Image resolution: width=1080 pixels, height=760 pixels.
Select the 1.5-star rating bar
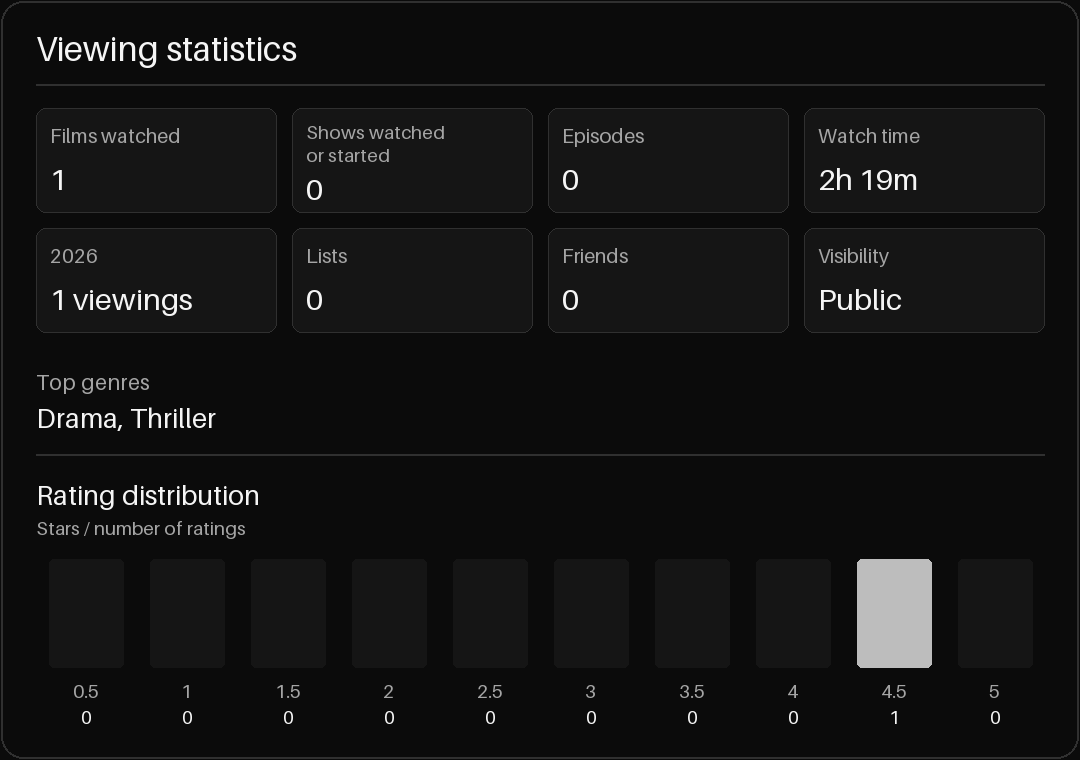pos(288,613)
